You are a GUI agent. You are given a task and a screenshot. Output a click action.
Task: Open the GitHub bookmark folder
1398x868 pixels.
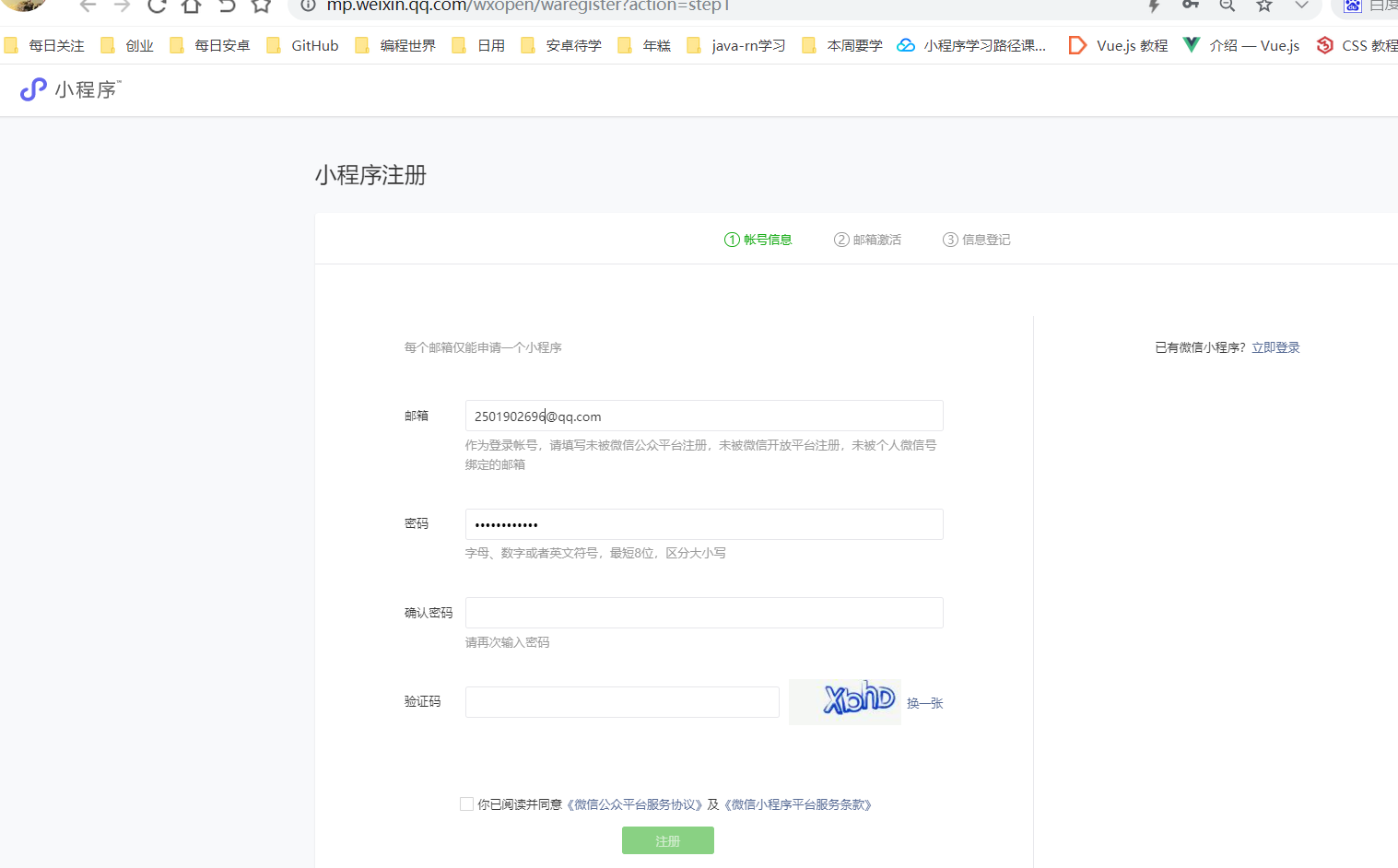pyautogui.click(x=302, y=45)
